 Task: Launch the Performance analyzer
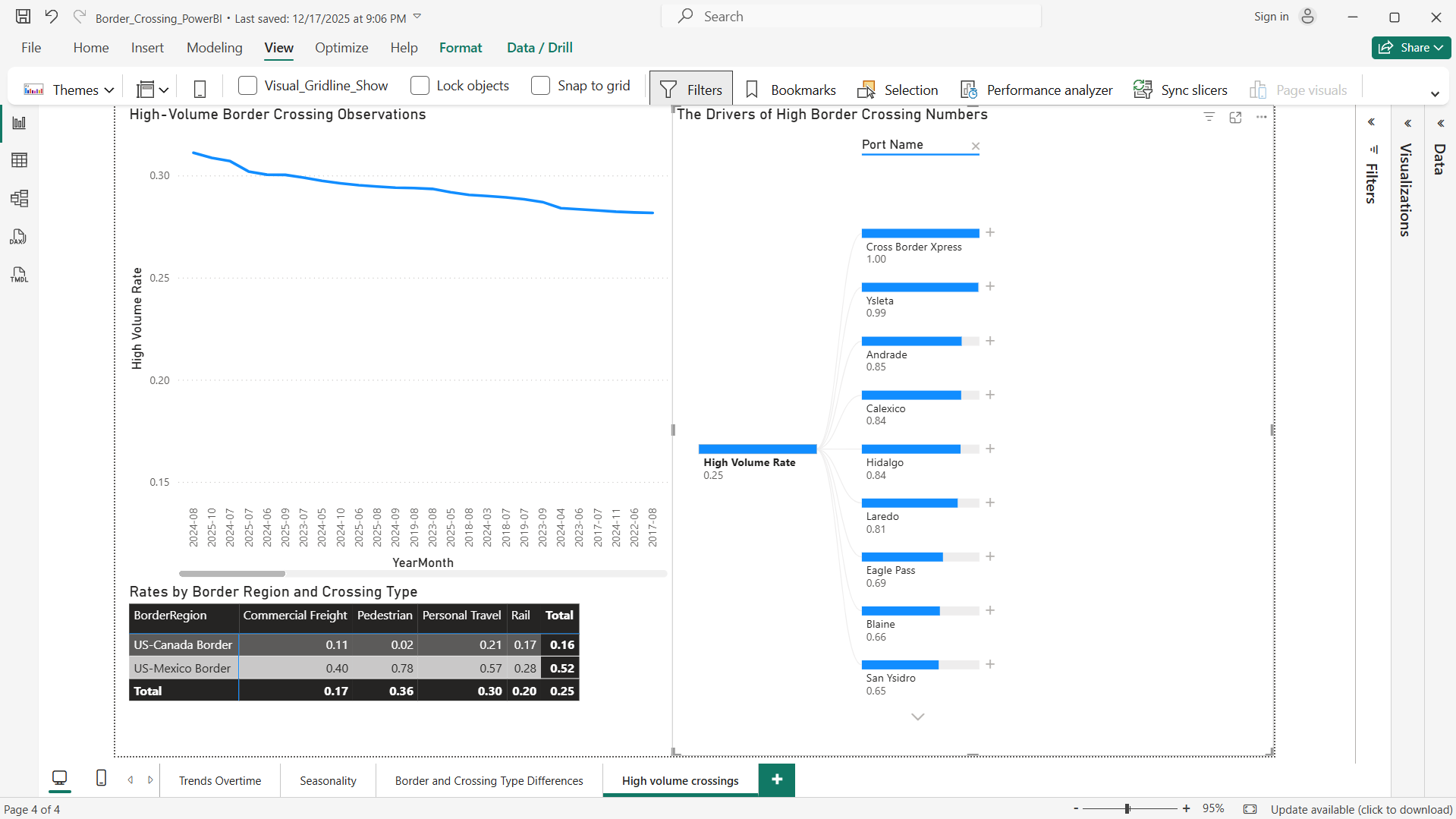(x=1036, y=89)
